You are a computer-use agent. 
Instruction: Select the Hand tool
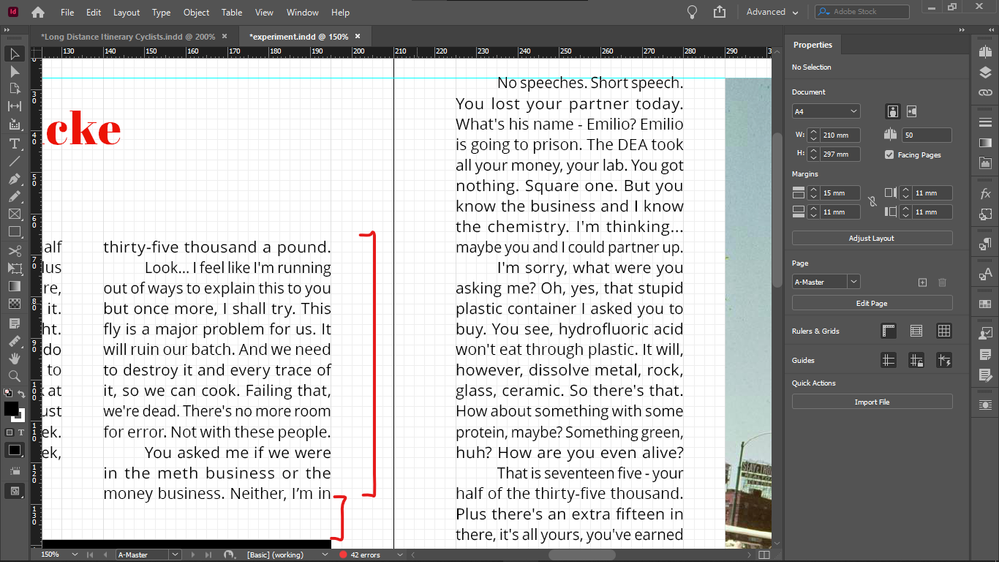pyautogui.click(x=14, y=359)
